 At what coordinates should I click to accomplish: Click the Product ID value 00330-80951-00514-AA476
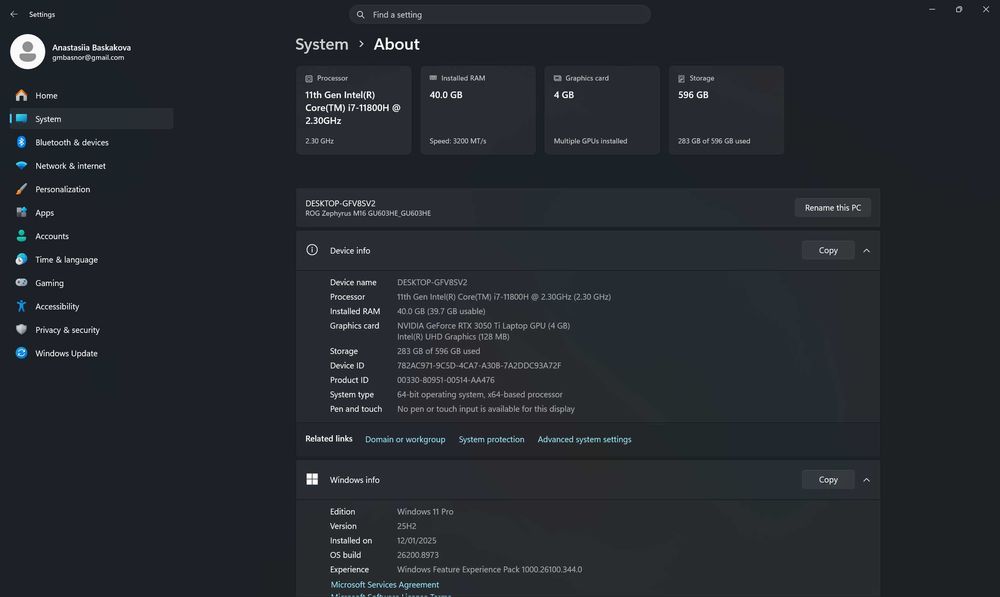point(445,380)
